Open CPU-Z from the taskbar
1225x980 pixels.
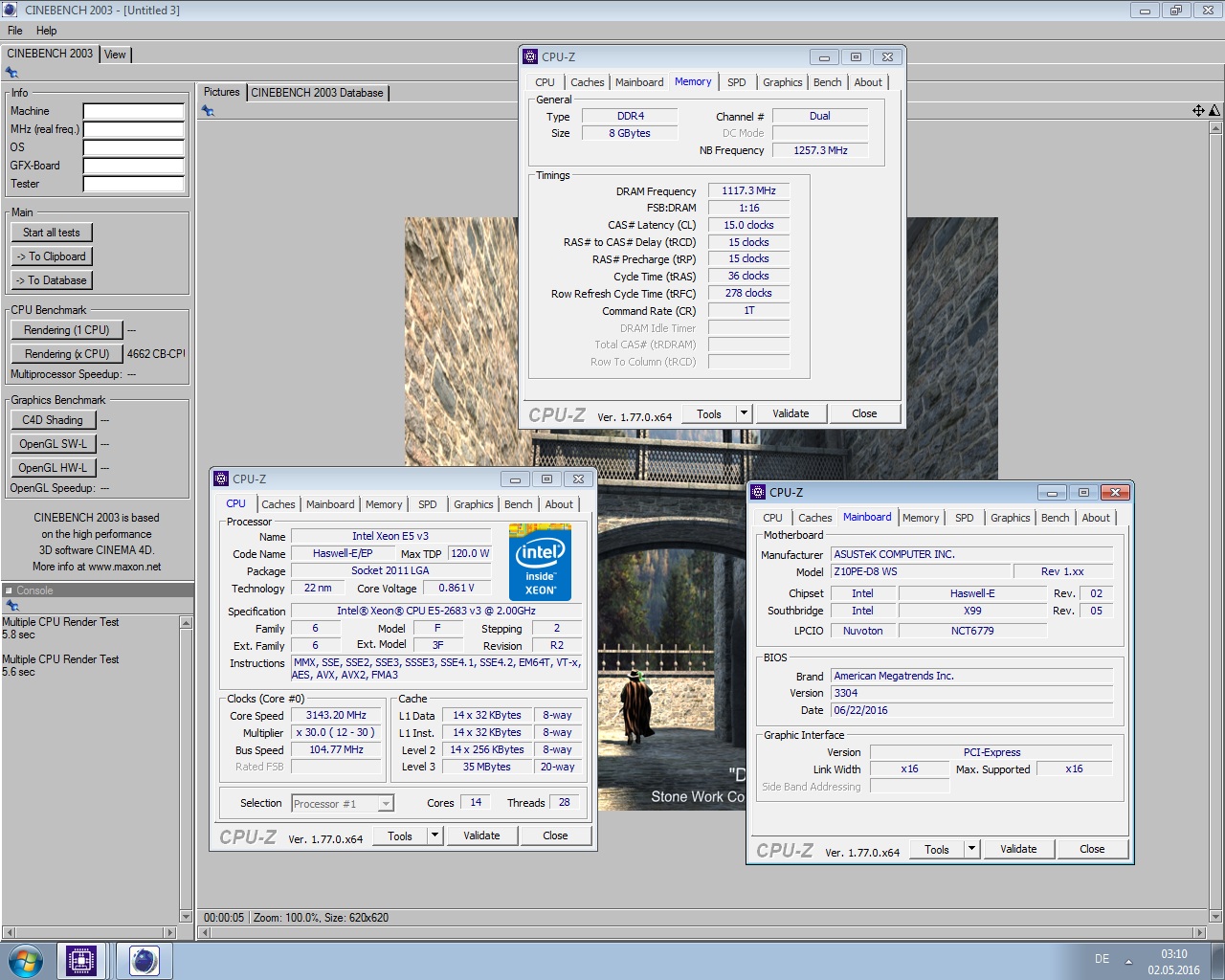pyautogui.click(x=81, y=961)
